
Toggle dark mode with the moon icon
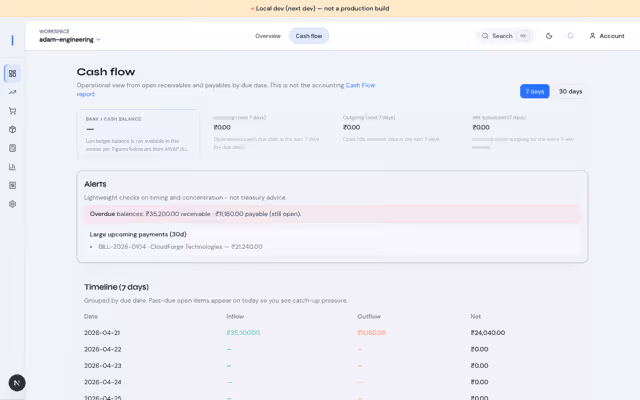(549, 36)
